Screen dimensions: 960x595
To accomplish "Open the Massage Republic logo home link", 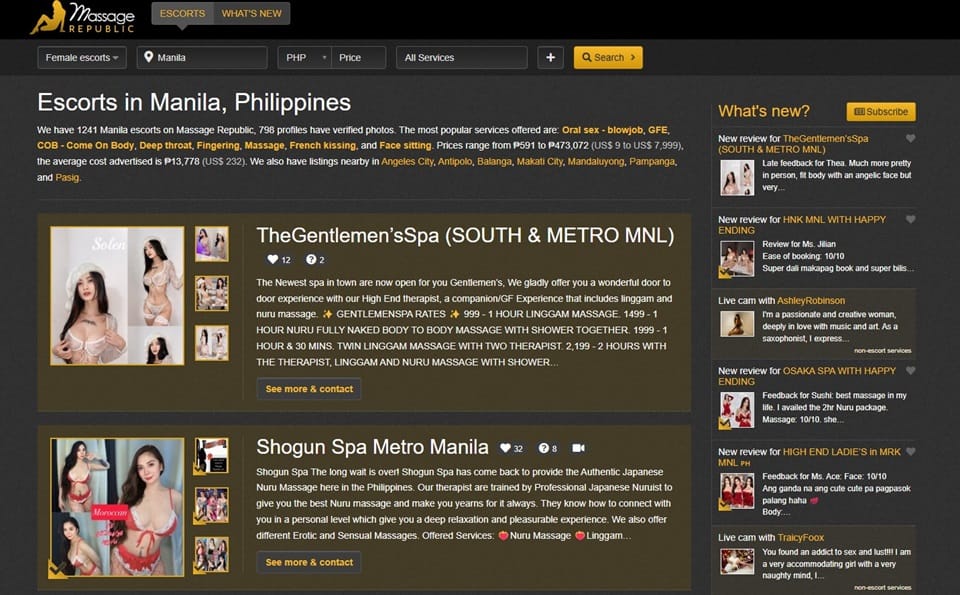I will coord(83,18).
